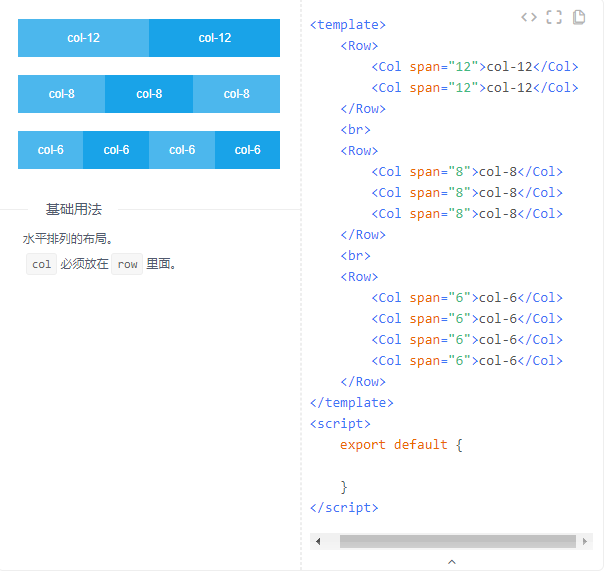Click the closing </template> code line
The height and width of the screenshot is (575, 605).
pyautogui.click(x=352, y=402)
